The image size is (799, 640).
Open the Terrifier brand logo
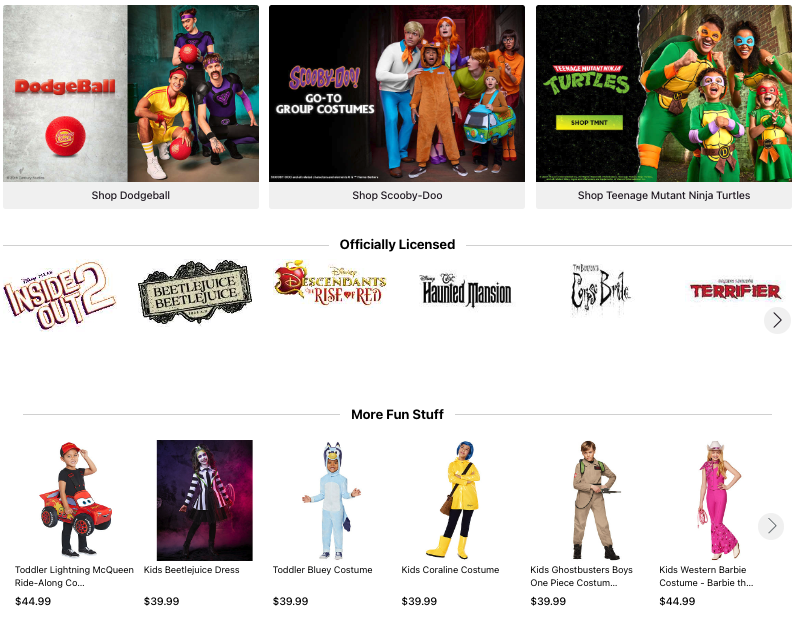click(x=735, y=289)
